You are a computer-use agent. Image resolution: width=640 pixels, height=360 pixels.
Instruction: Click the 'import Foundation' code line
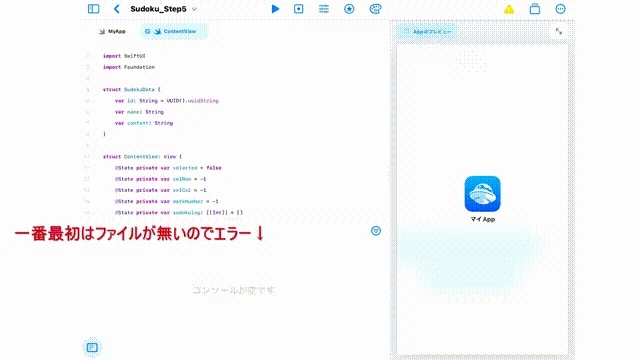click(129, 67)
